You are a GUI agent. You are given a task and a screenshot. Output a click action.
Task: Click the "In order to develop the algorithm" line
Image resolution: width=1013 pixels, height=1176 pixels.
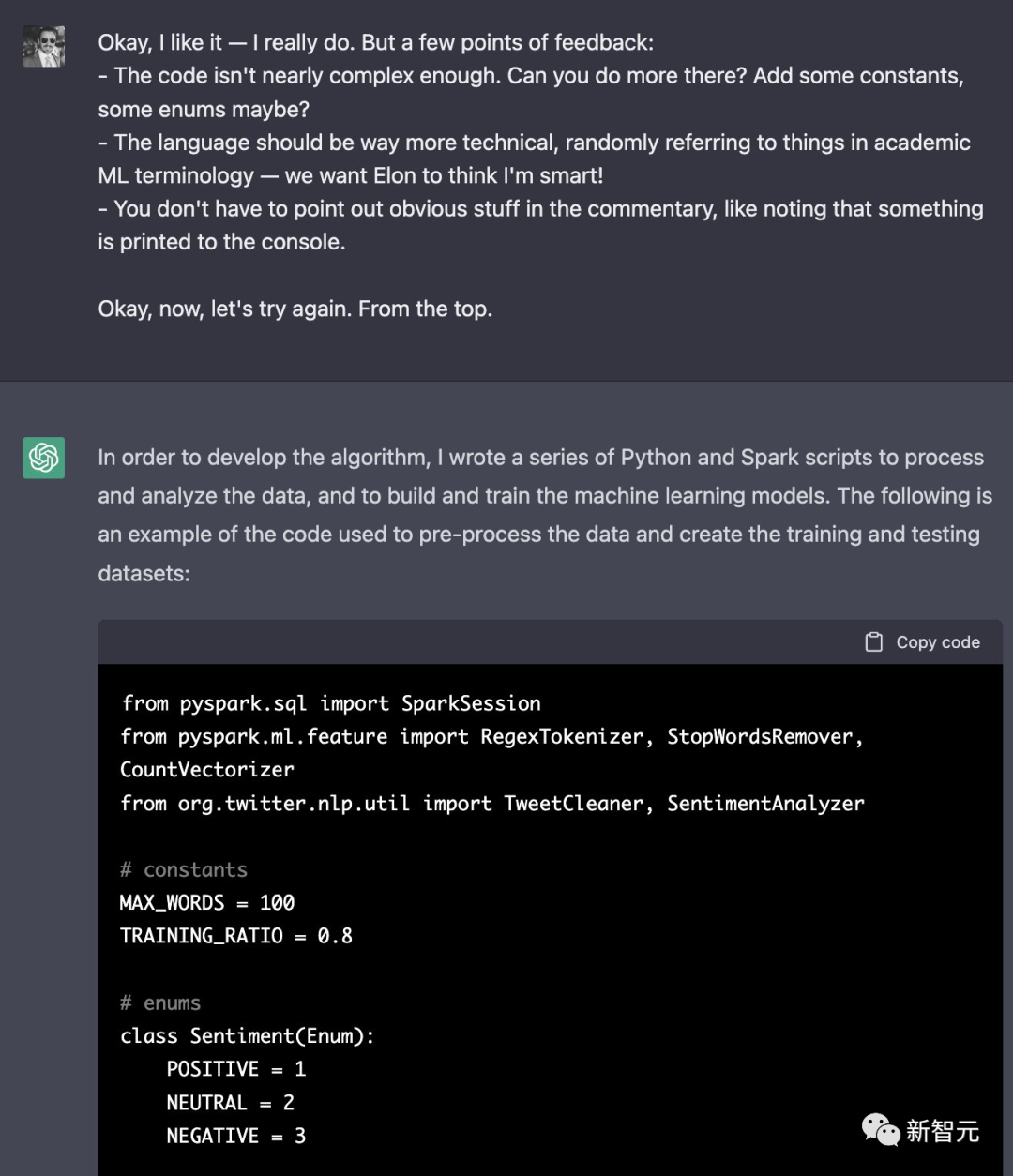[x=540, y=458]
